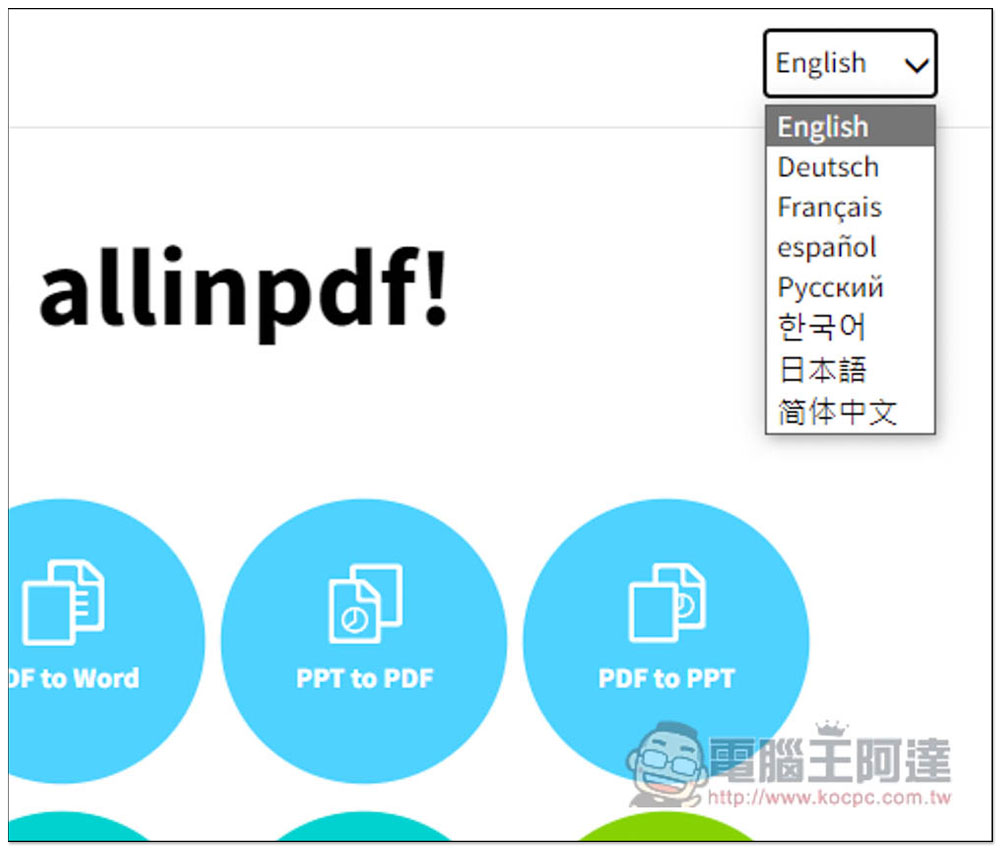
Task: Click the allinpdf! heading text
Action: pos(244,295)
